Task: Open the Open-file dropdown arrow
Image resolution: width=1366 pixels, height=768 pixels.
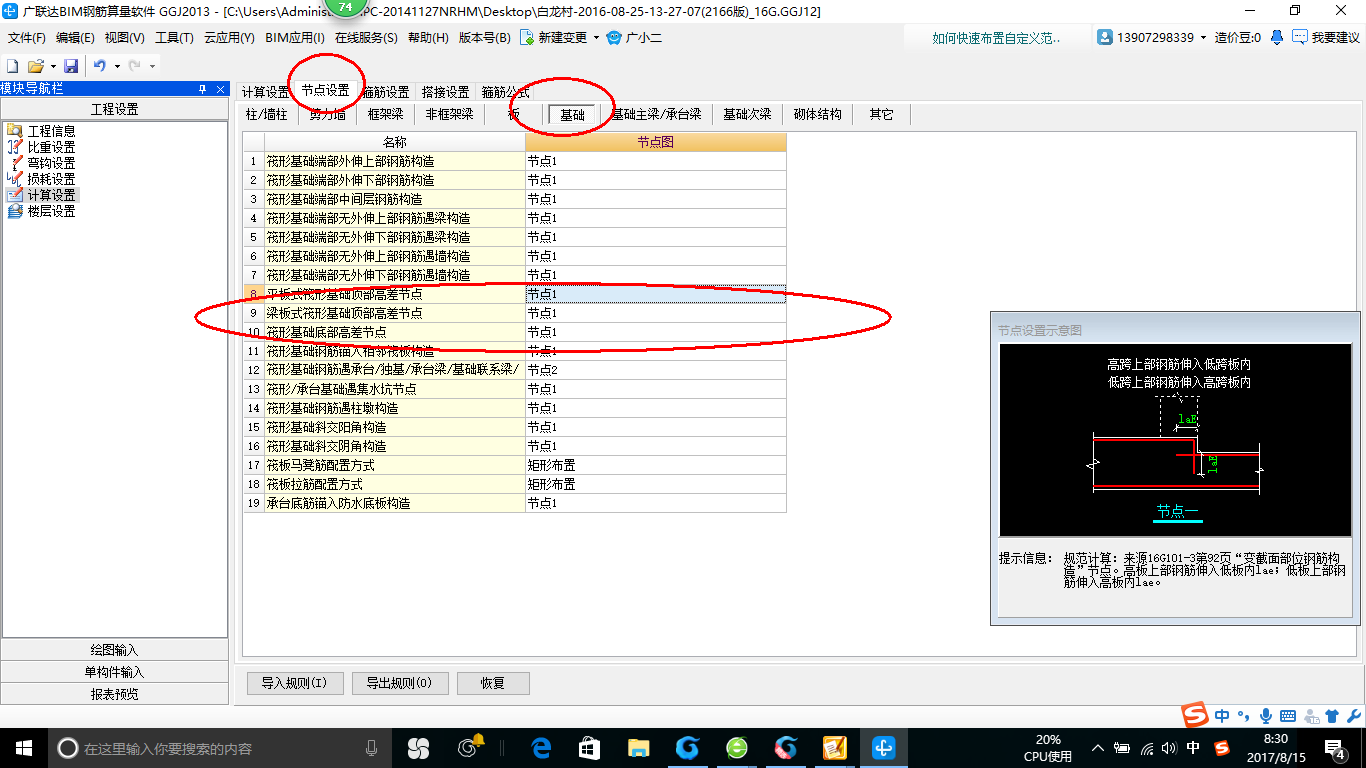Action: [51, 66]
